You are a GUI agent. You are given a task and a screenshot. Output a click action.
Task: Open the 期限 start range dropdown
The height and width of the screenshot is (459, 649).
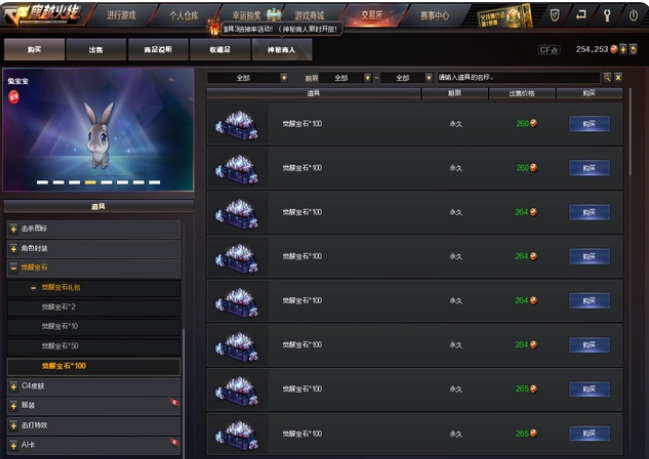[346, 77]
